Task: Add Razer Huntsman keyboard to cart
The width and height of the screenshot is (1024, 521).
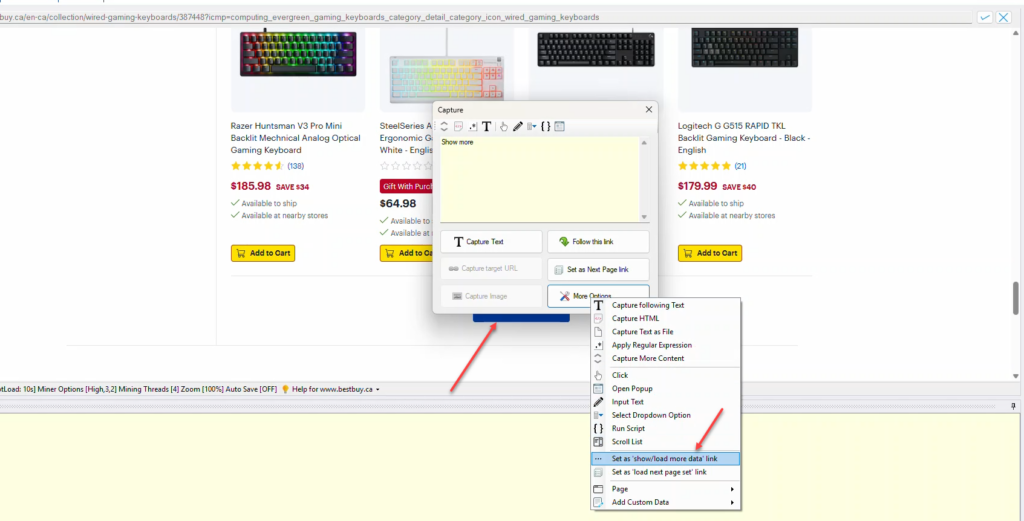Action: (x=263, y=253)
